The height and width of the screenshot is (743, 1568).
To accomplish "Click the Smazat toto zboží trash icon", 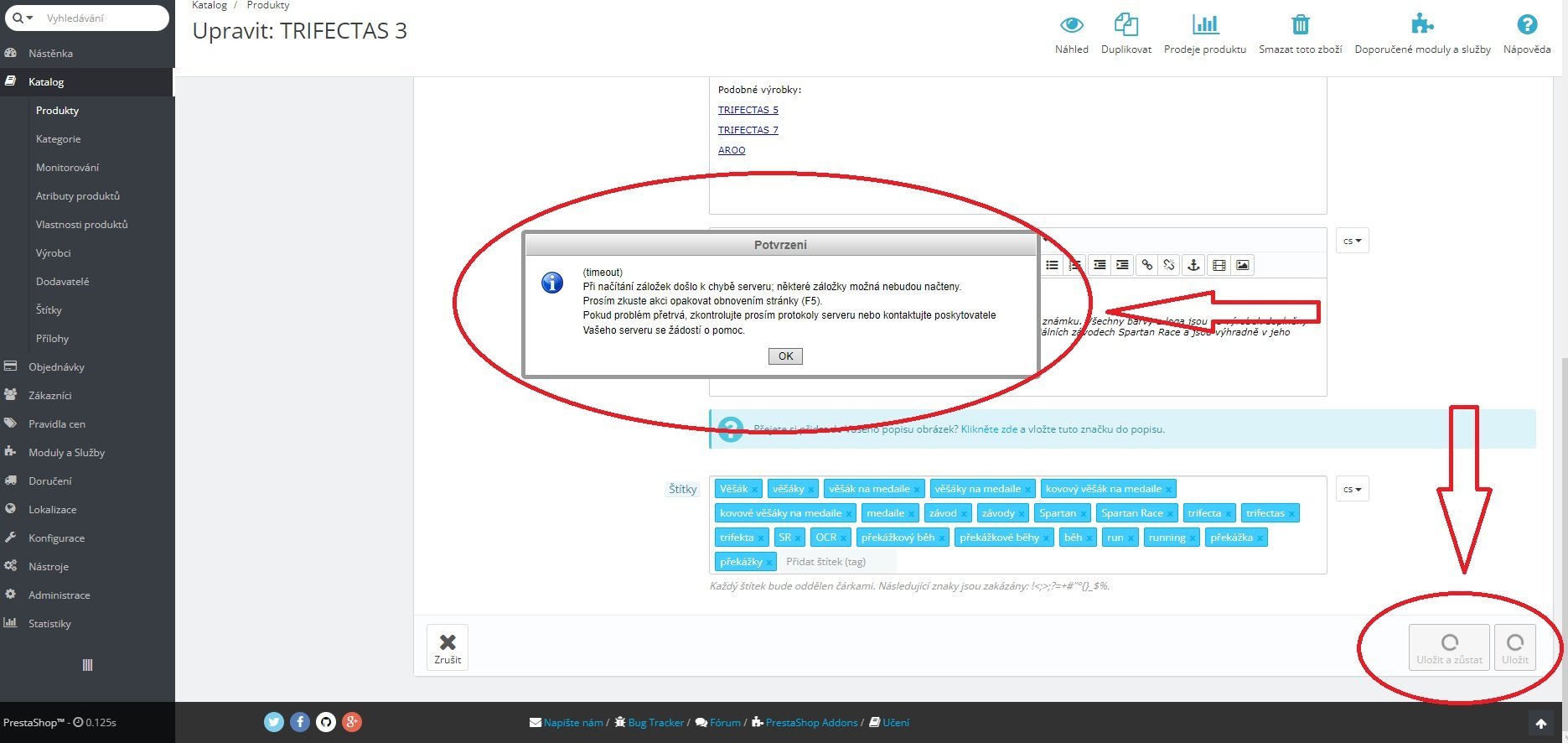I will [x=1300, y=24].
